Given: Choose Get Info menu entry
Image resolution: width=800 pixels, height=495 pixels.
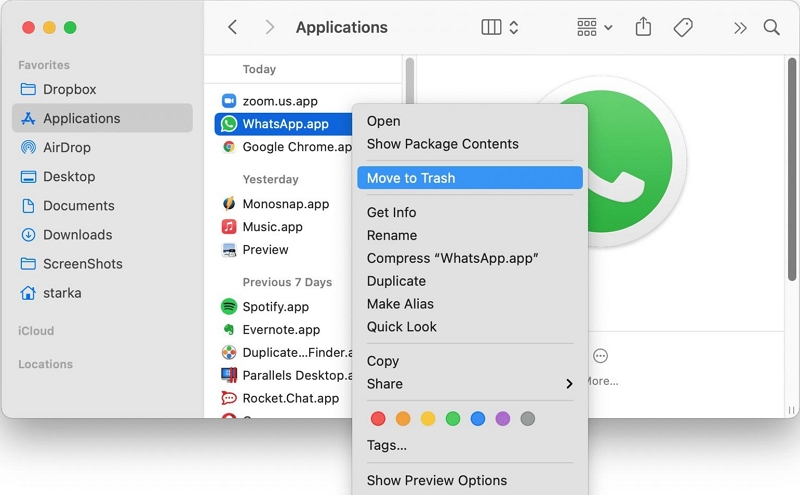Looking at the screenshot, I should click(469, 212).
